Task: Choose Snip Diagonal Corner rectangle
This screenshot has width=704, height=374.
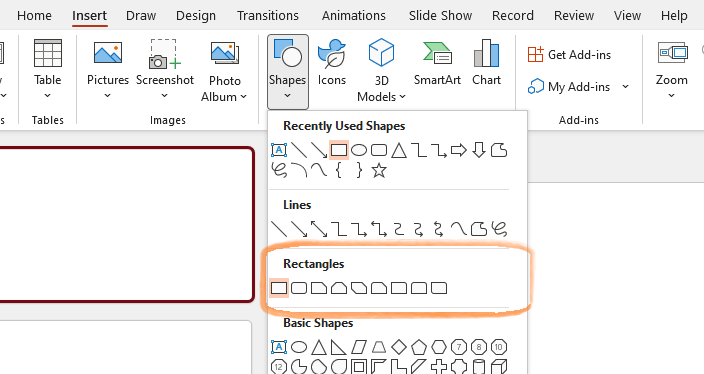Action: pyautogui.click(x=359, y=288)
